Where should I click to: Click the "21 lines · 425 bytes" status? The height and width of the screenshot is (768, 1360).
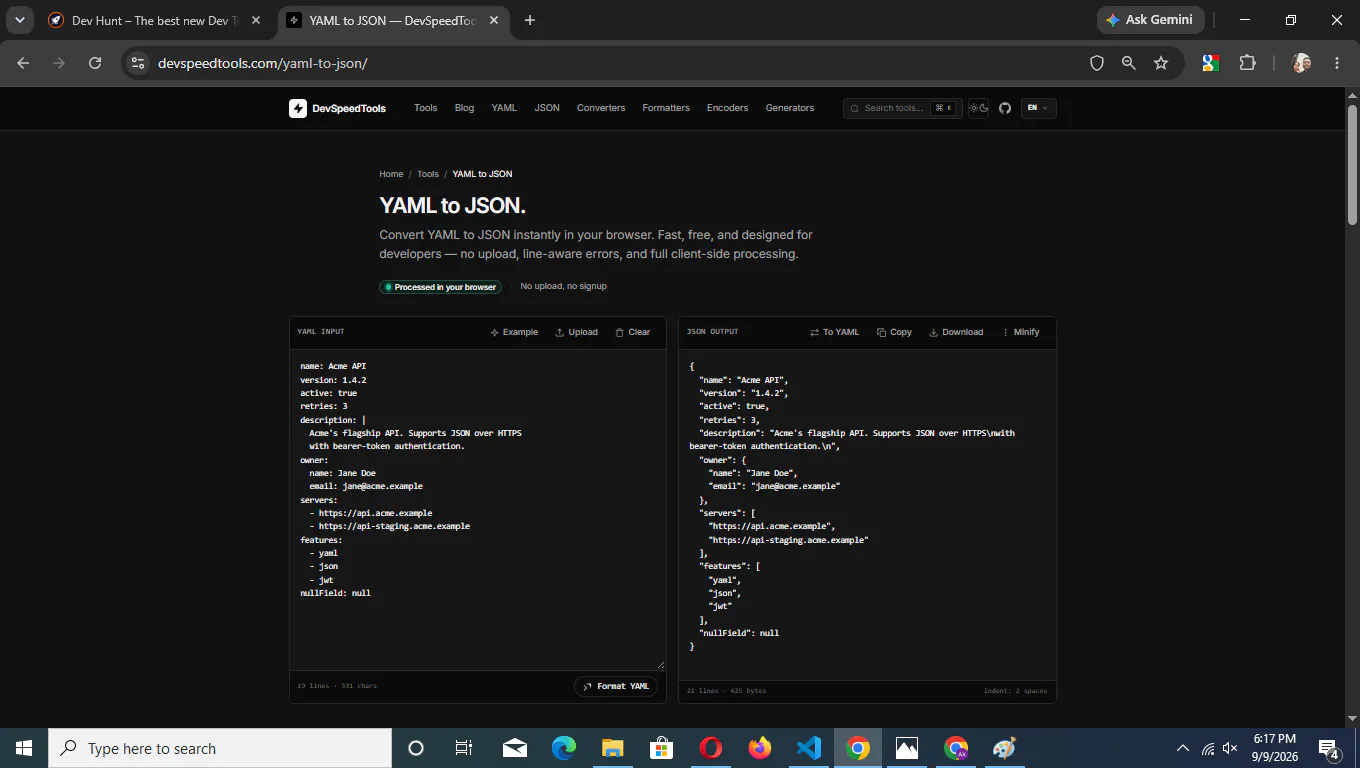click(727, 691)
